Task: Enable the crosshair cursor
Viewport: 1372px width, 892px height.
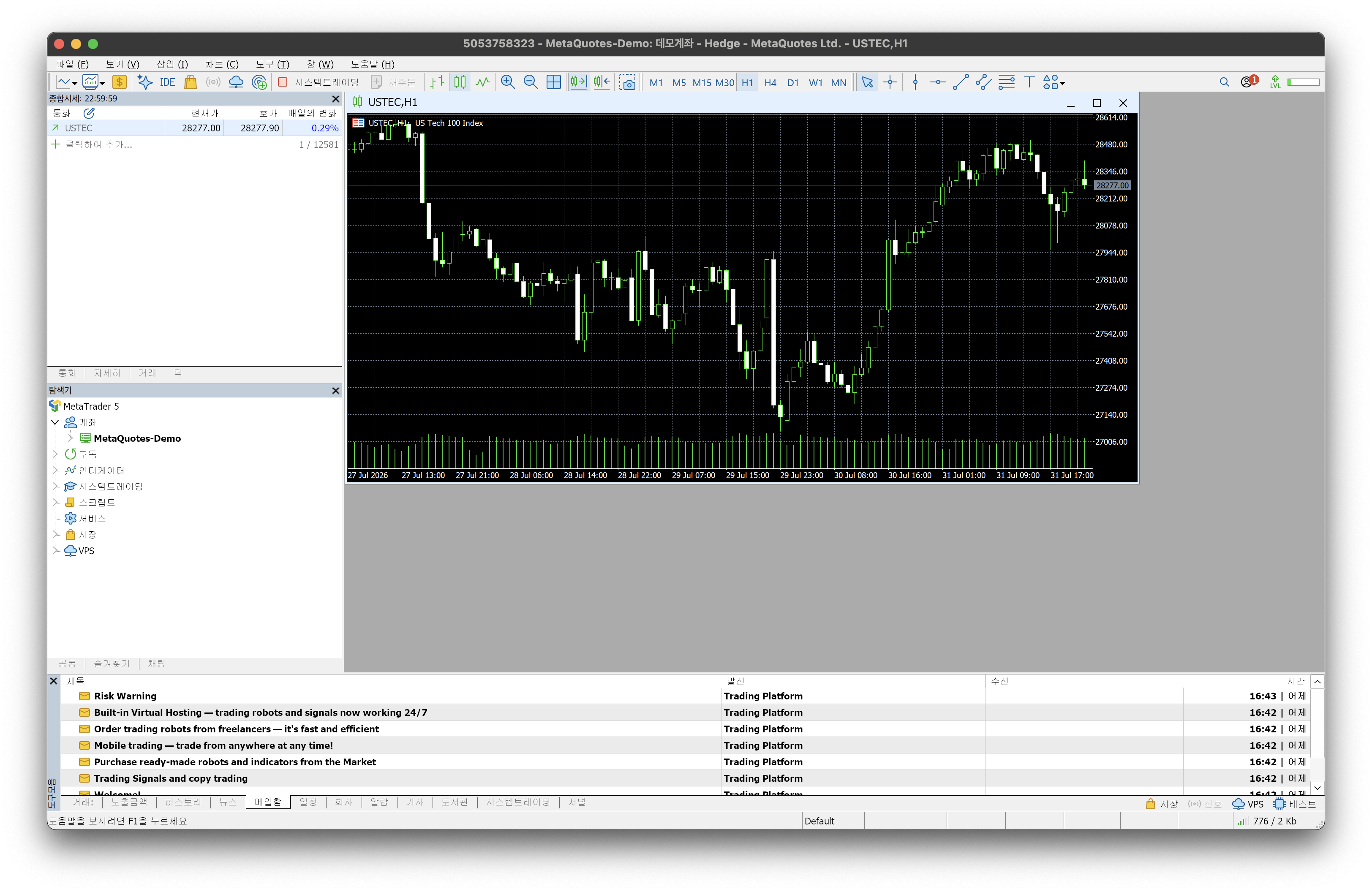Action: 890,82
